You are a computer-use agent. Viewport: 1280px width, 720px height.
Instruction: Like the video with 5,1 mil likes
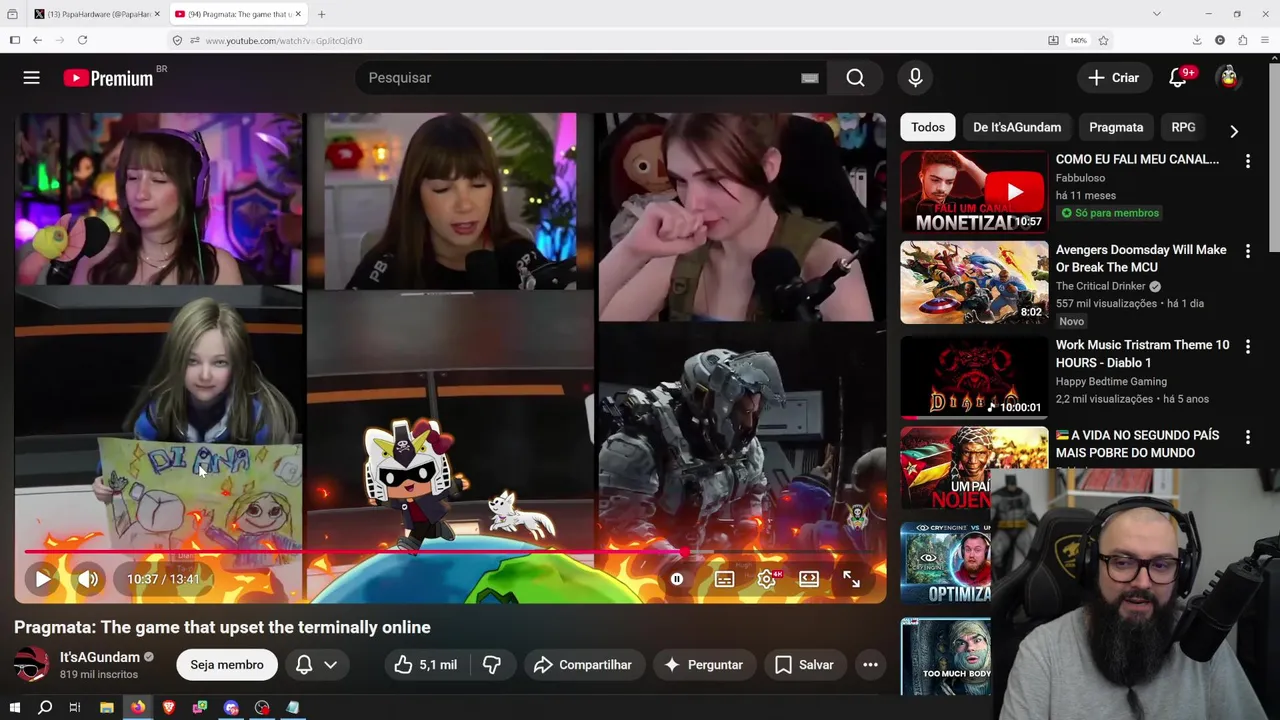[425, 665]
